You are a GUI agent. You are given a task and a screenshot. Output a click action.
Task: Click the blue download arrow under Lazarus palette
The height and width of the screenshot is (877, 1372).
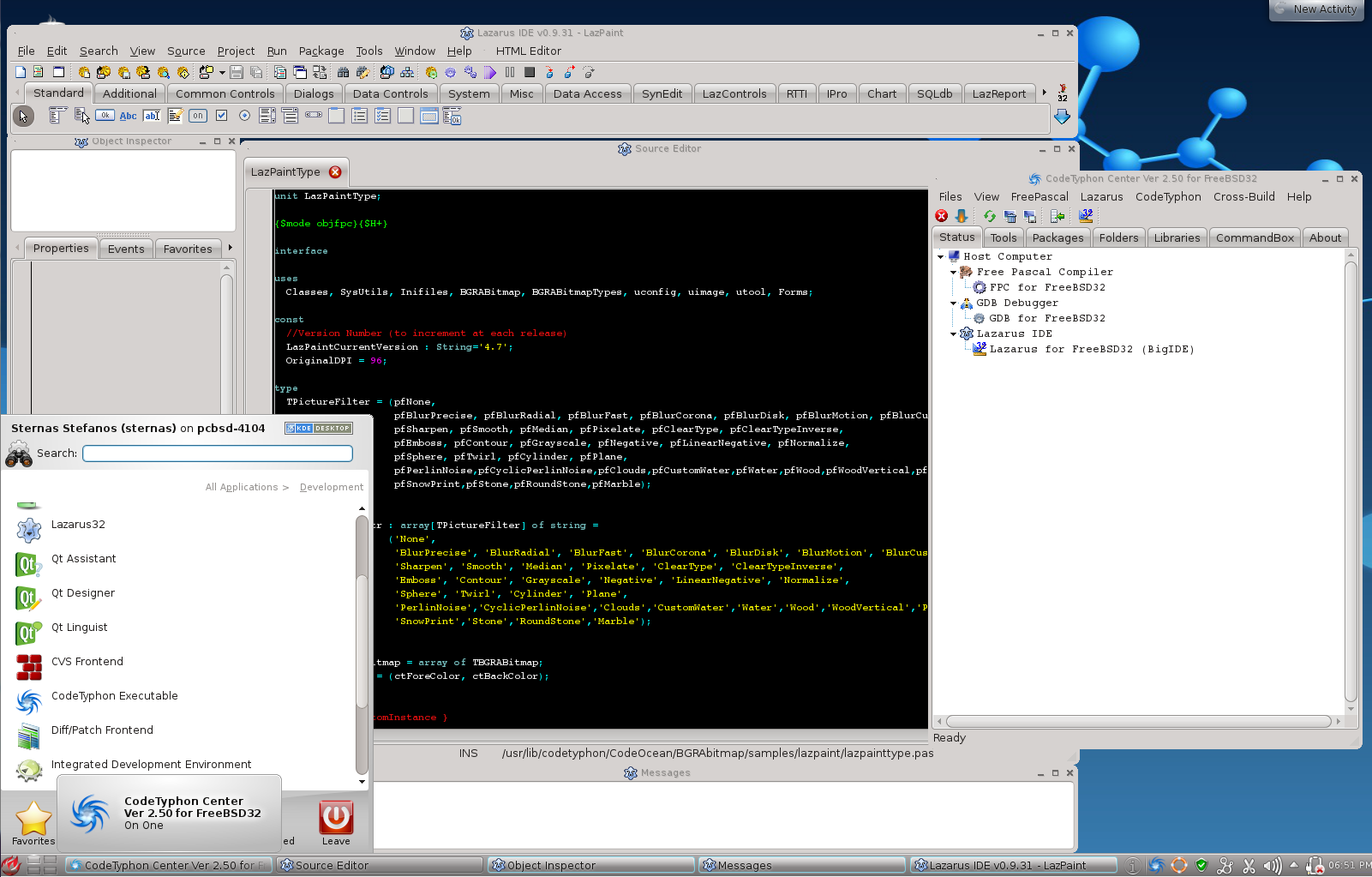[x=1062, y=117]
